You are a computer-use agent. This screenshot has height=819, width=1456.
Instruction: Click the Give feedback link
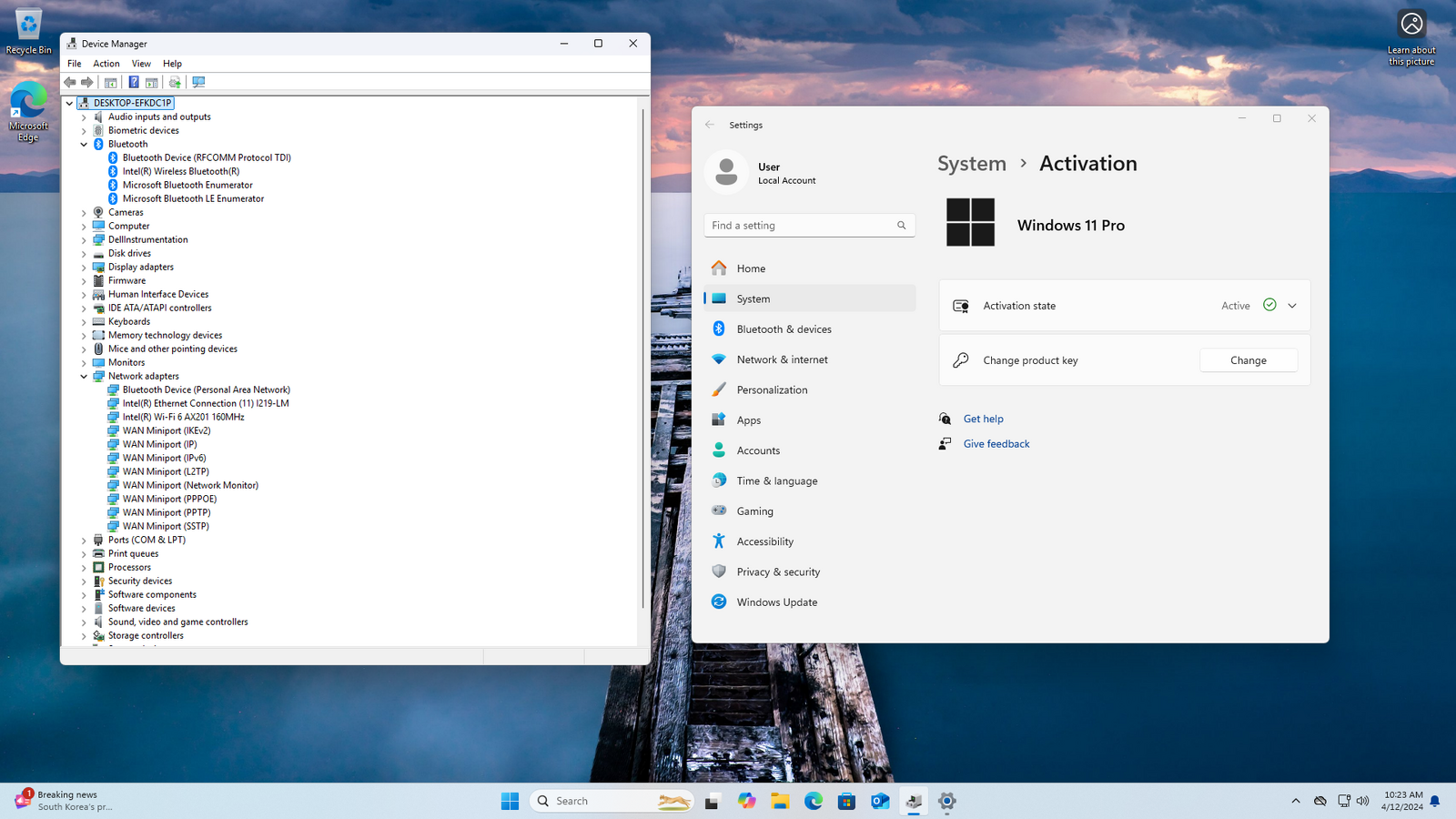[996, 444]
